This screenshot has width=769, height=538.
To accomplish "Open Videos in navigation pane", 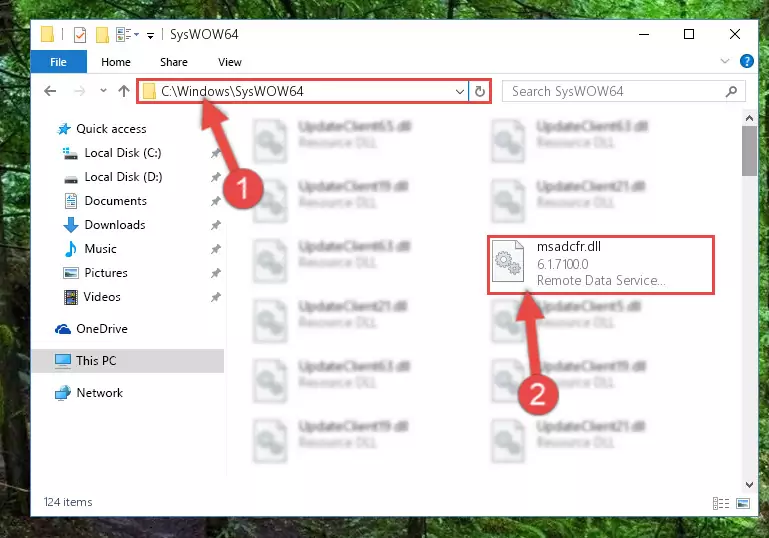I will [92, 297].
